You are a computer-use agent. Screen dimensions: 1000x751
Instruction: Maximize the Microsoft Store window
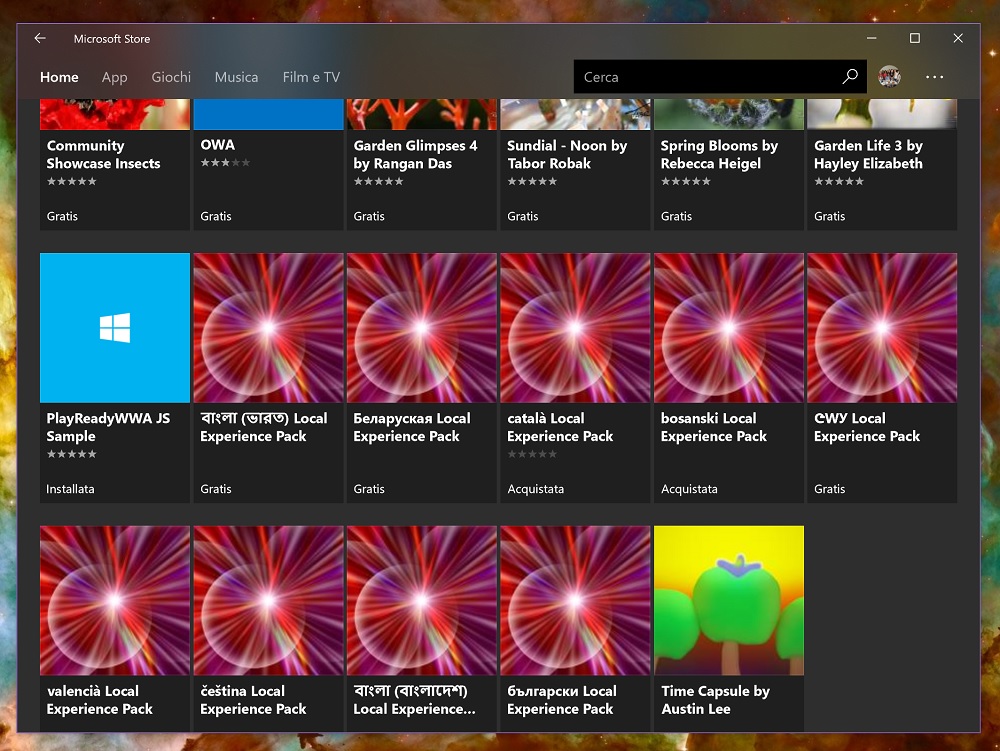pos(914,39)
